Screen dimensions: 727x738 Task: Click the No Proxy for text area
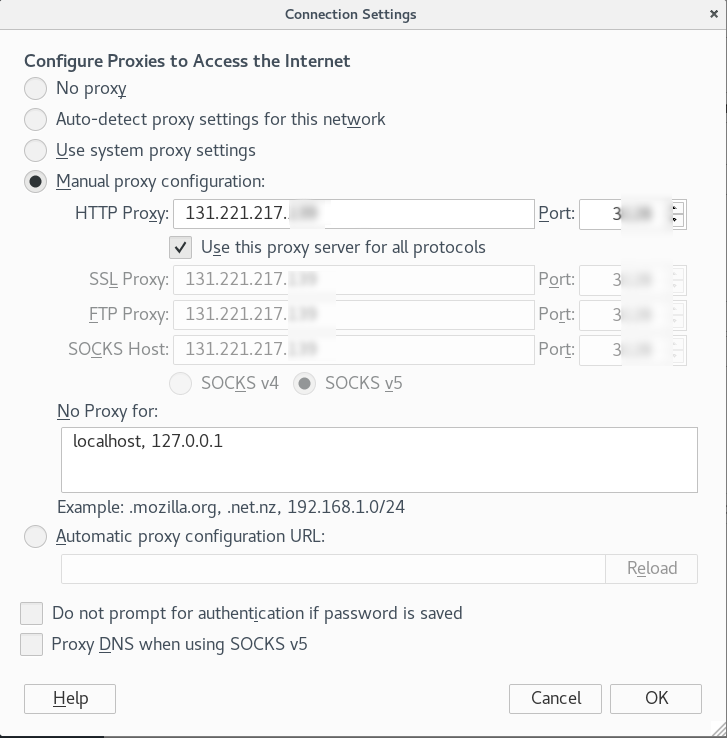tap(379, 460)
